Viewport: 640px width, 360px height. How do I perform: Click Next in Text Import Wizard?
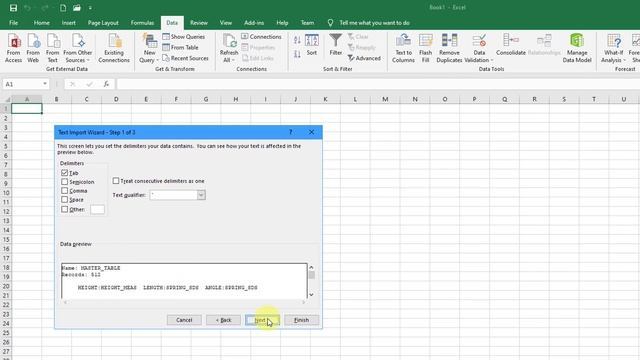262,320
